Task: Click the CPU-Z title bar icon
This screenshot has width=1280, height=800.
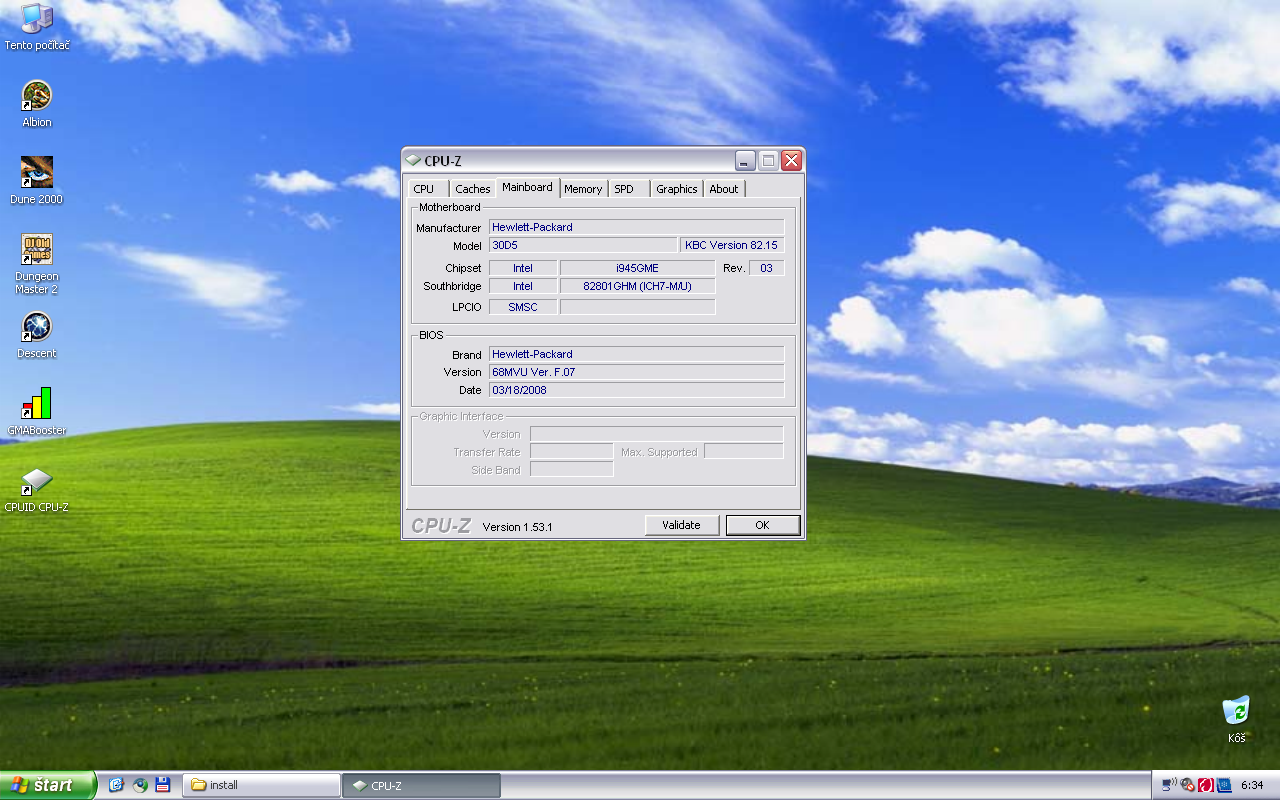Action: pyautogui.click(x=413, y=160)
